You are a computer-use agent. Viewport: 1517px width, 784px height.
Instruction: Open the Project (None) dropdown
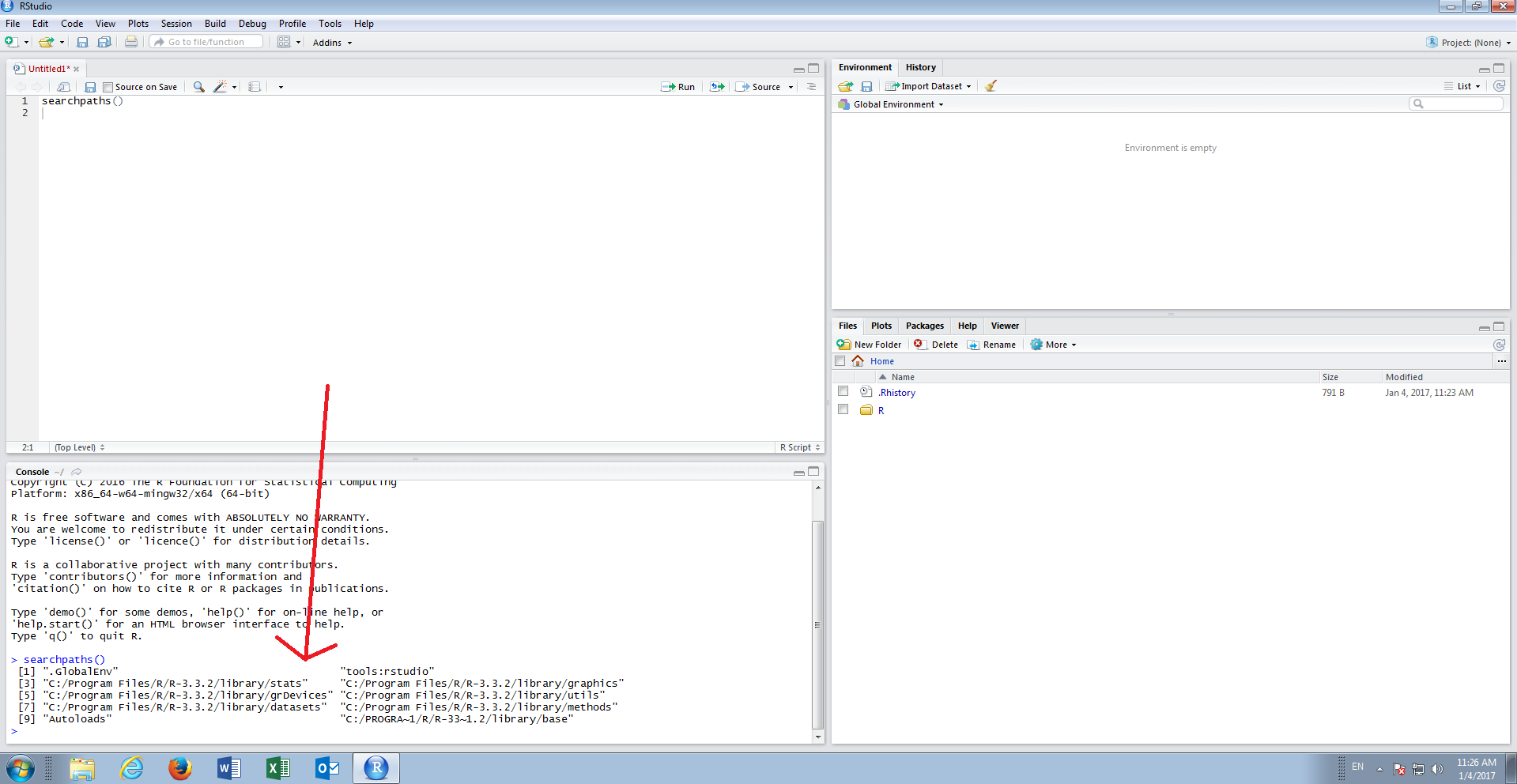pos(1468,43)
